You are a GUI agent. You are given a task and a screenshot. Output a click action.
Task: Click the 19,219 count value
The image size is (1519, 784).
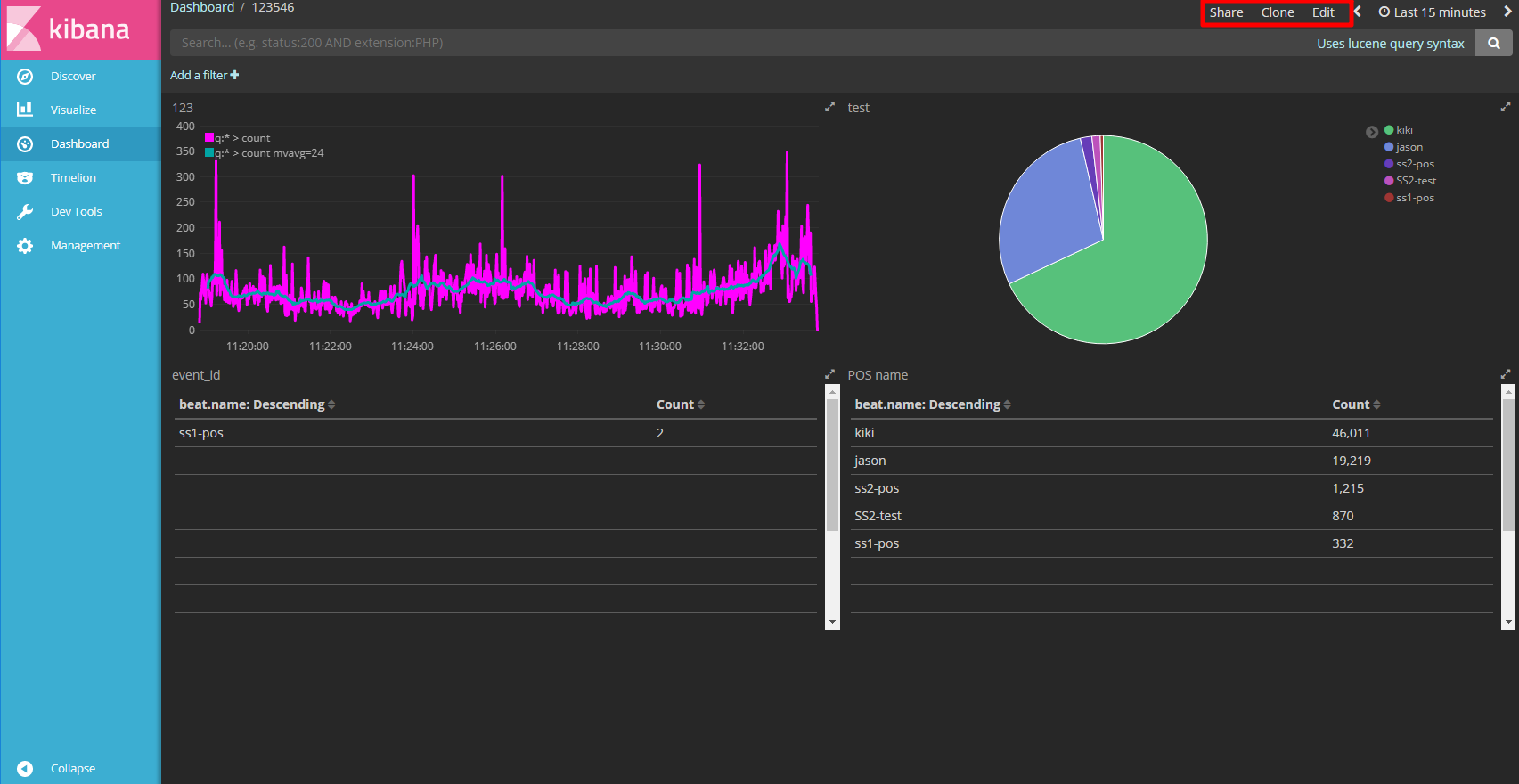coord(1351,461)
